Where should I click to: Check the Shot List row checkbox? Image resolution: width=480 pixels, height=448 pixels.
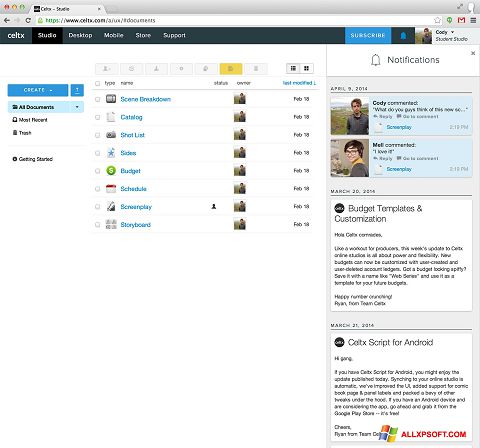point(97,135)
